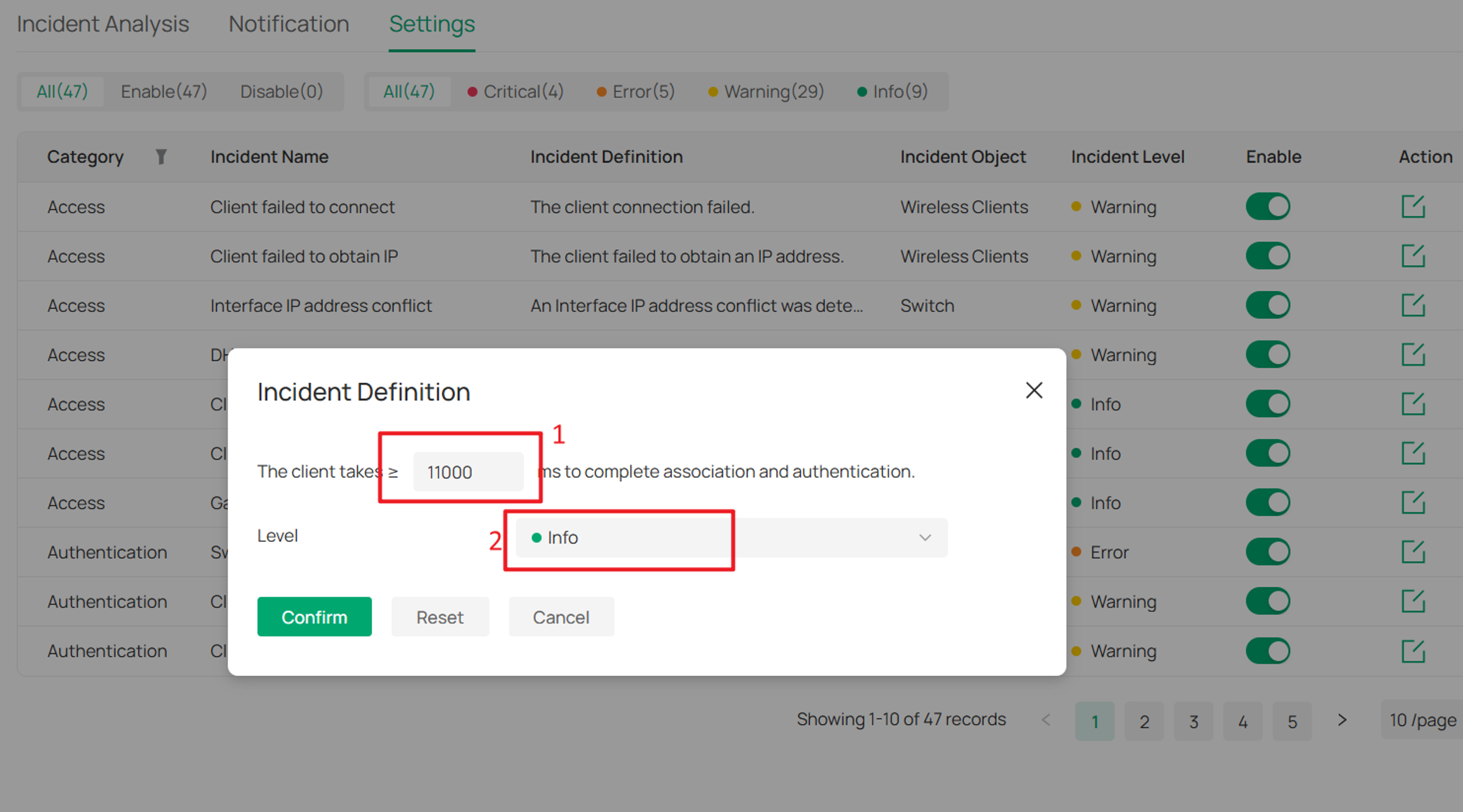Go to page 5
The width and height of the screenshot is (1463, 812).
coord(1292,720)
